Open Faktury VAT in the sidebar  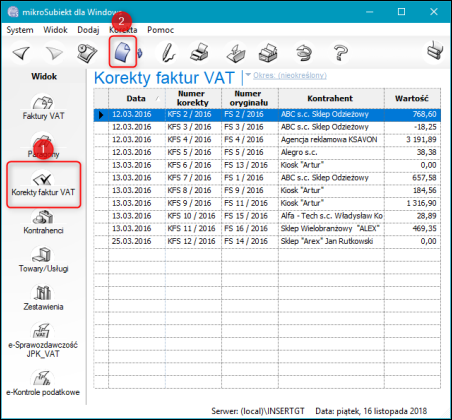[x=43, y=107]
